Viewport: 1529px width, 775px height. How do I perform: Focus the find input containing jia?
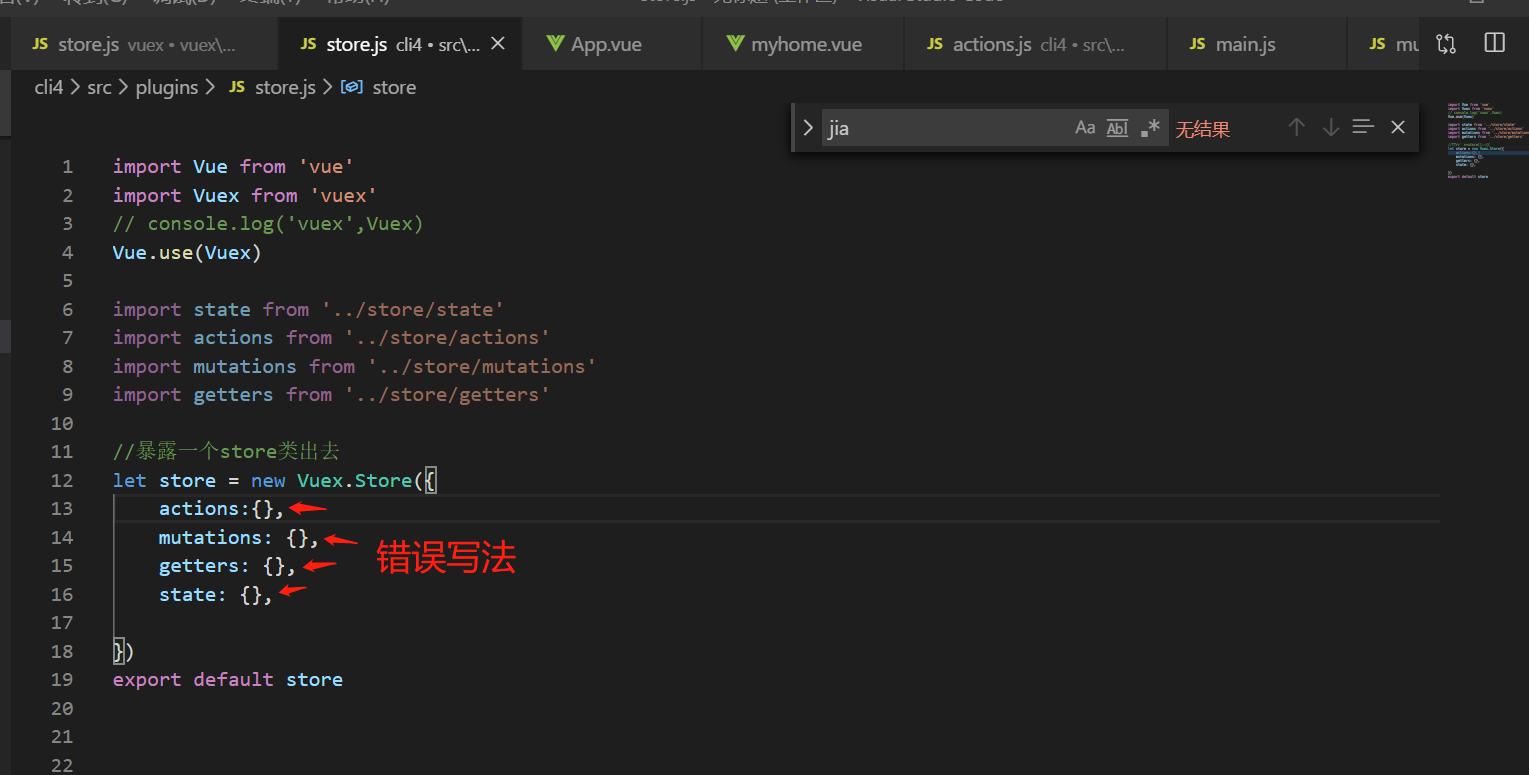945,128
